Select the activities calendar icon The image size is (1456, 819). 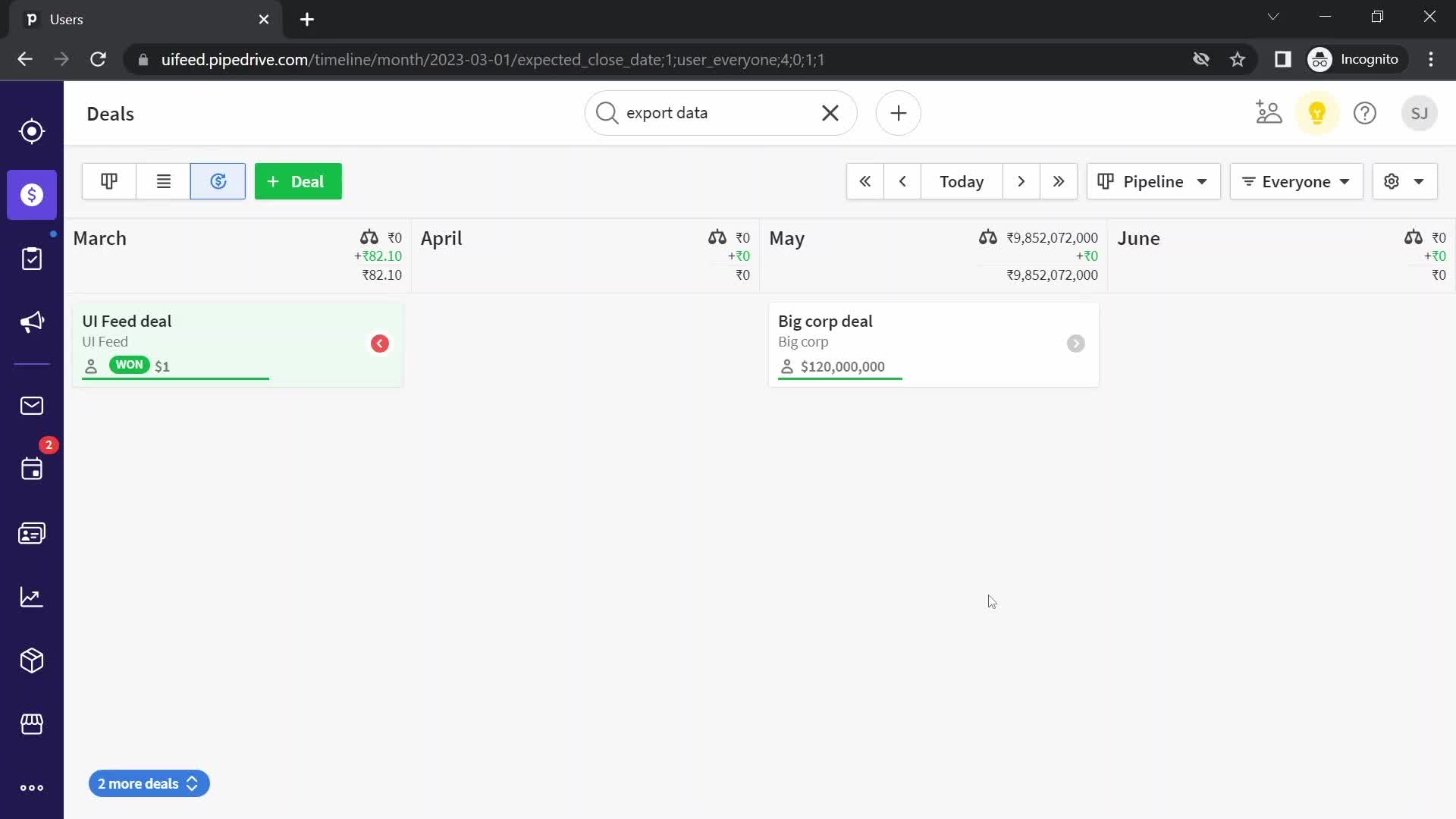(x=31, y=468)
